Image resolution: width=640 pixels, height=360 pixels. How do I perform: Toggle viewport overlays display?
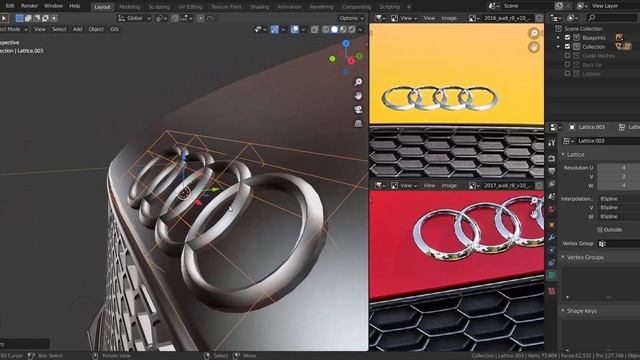295,29
